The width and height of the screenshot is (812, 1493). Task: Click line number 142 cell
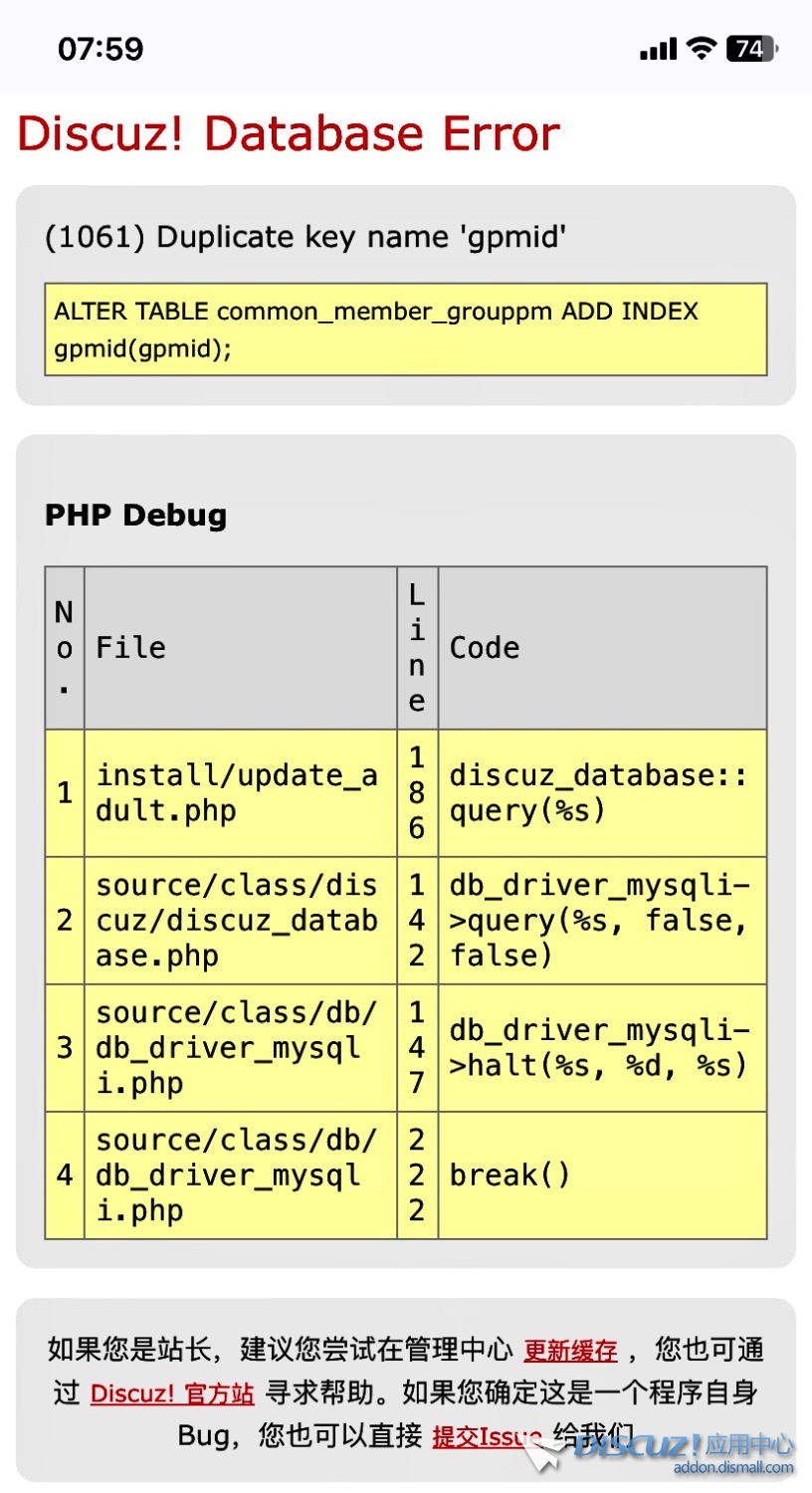pos(418,921)
